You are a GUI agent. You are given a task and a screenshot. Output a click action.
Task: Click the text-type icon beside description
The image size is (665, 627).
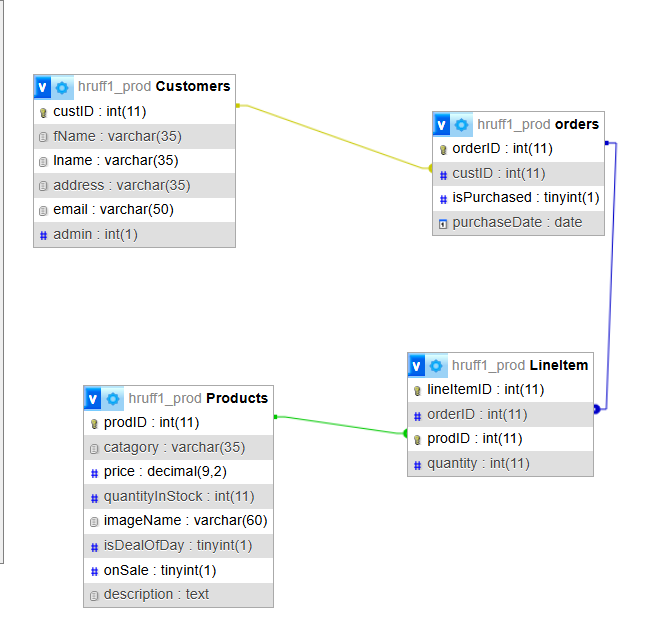tap(94, 596)
